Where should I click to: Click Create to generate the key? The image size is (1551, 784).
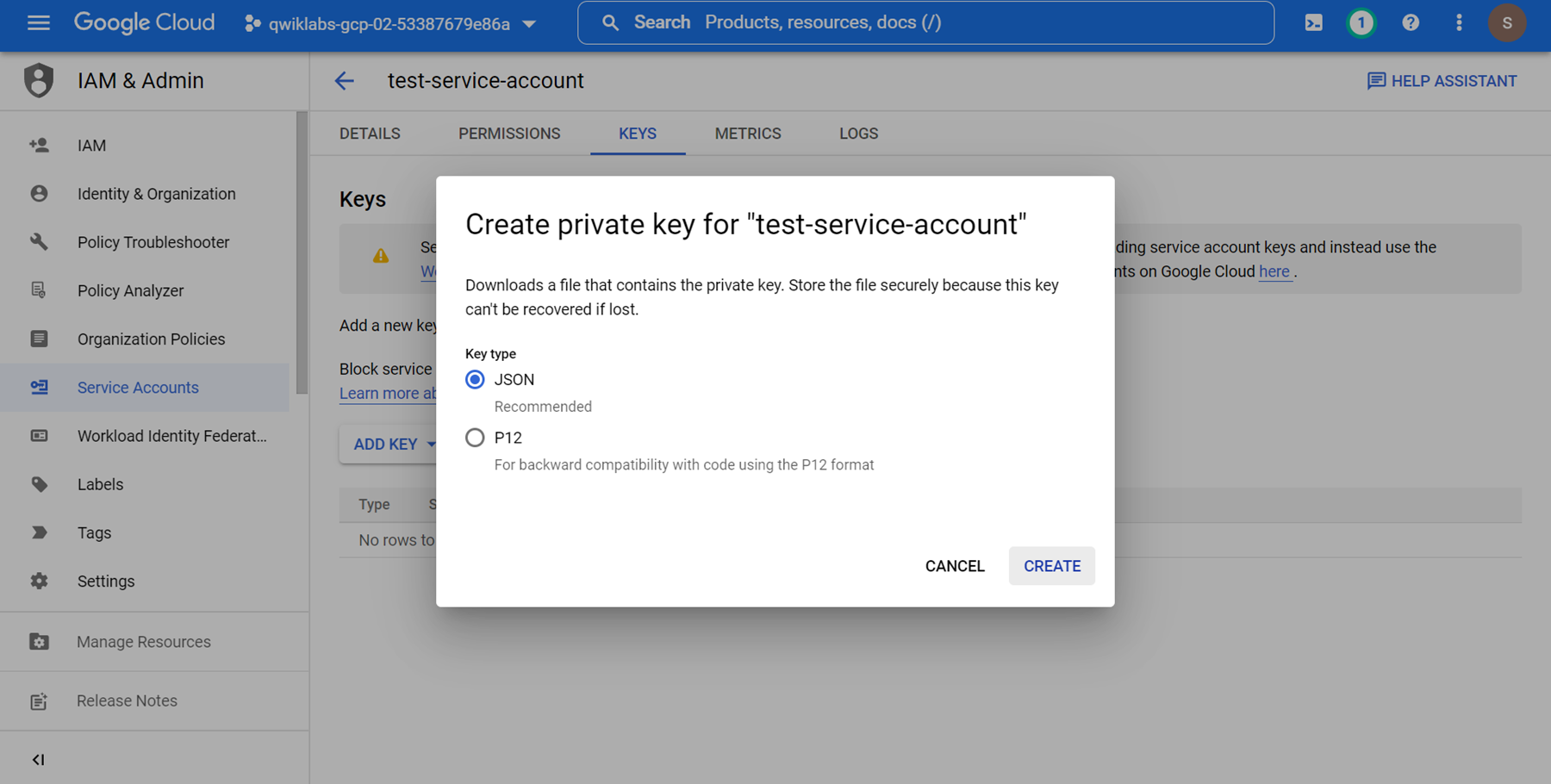[1052, 566]
